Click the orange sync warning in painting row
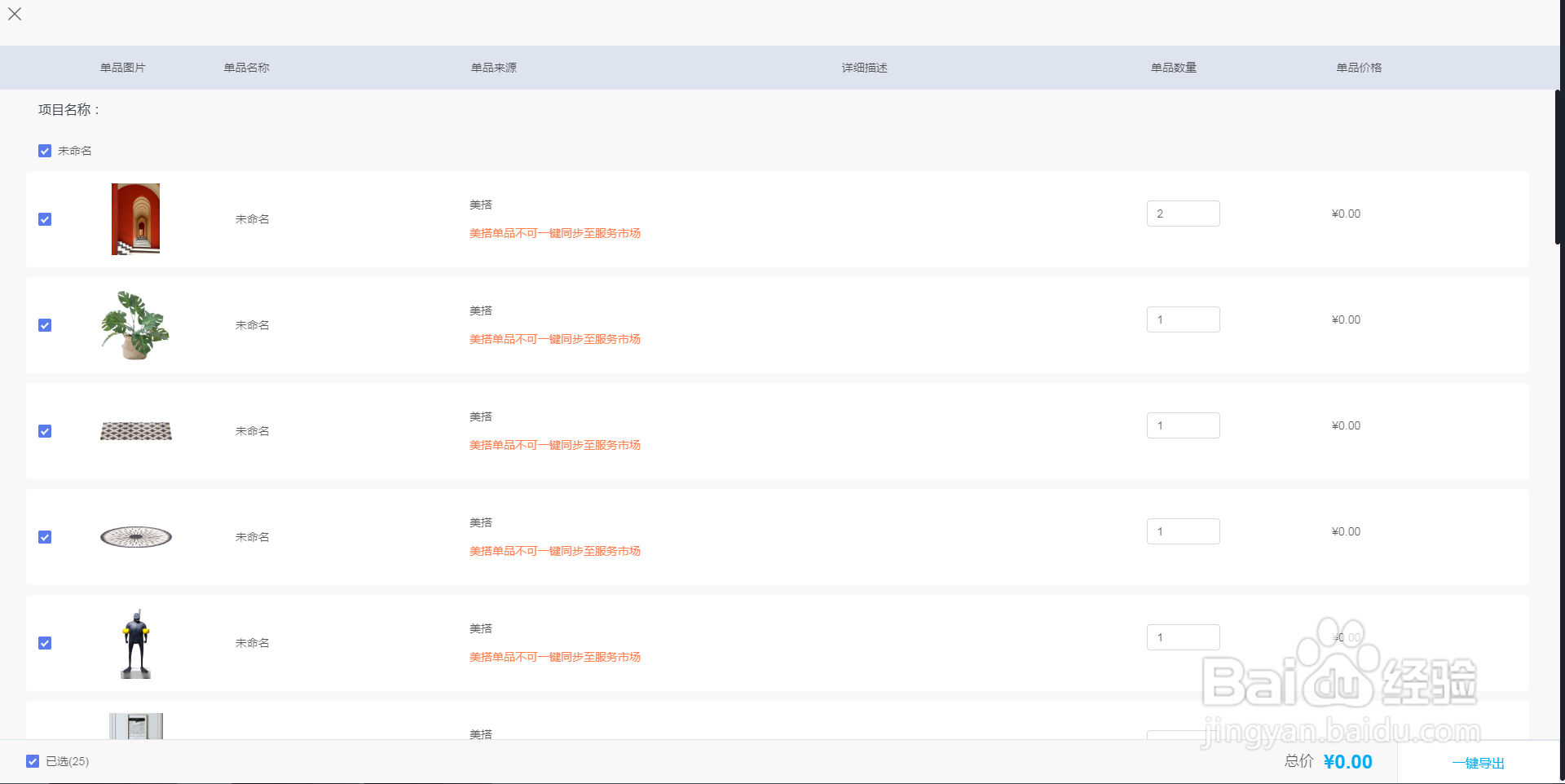The width and height of the screenshot is (1565, 784). [x=555, y=233]
